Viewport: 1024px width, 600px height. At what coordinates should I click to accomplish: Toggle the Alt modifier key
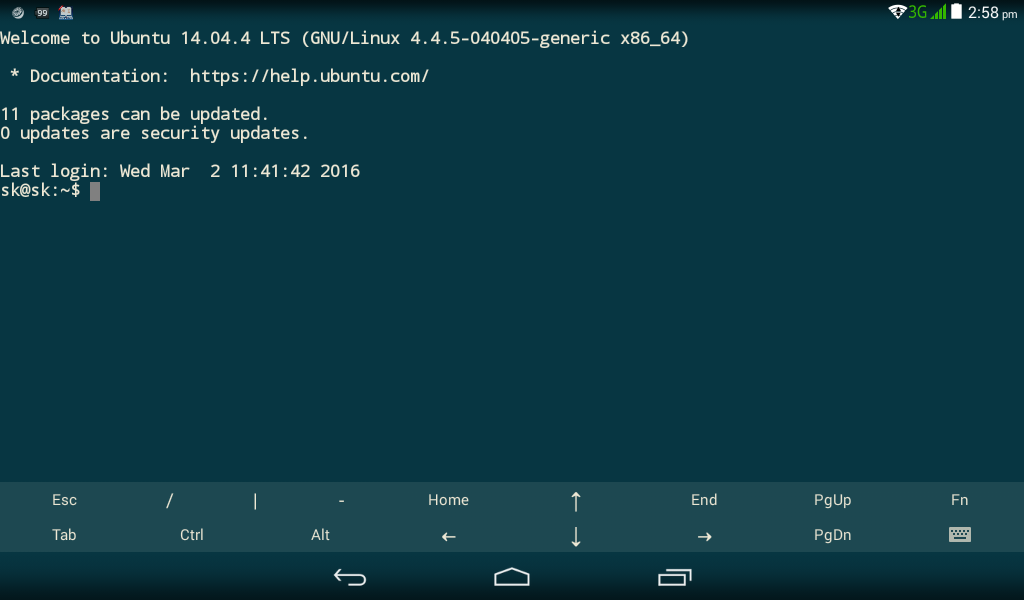320,535
